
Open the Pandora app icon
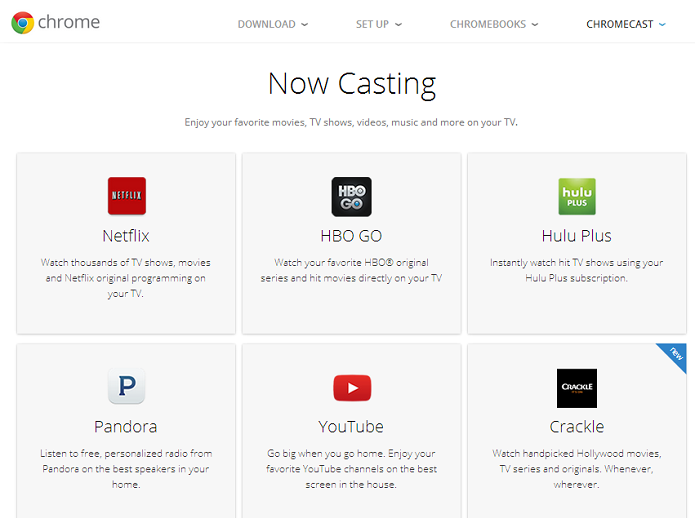[127, 386]
